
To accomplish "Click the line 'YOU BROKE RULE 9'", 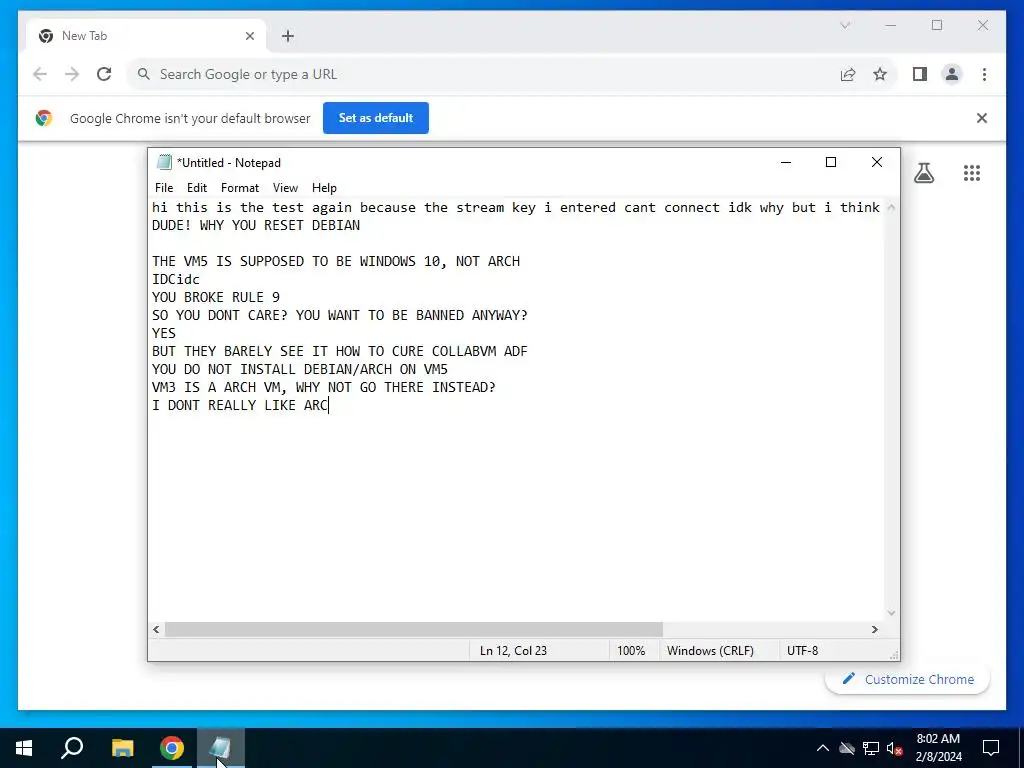I will pyautogui.click(x=216, y=297).
